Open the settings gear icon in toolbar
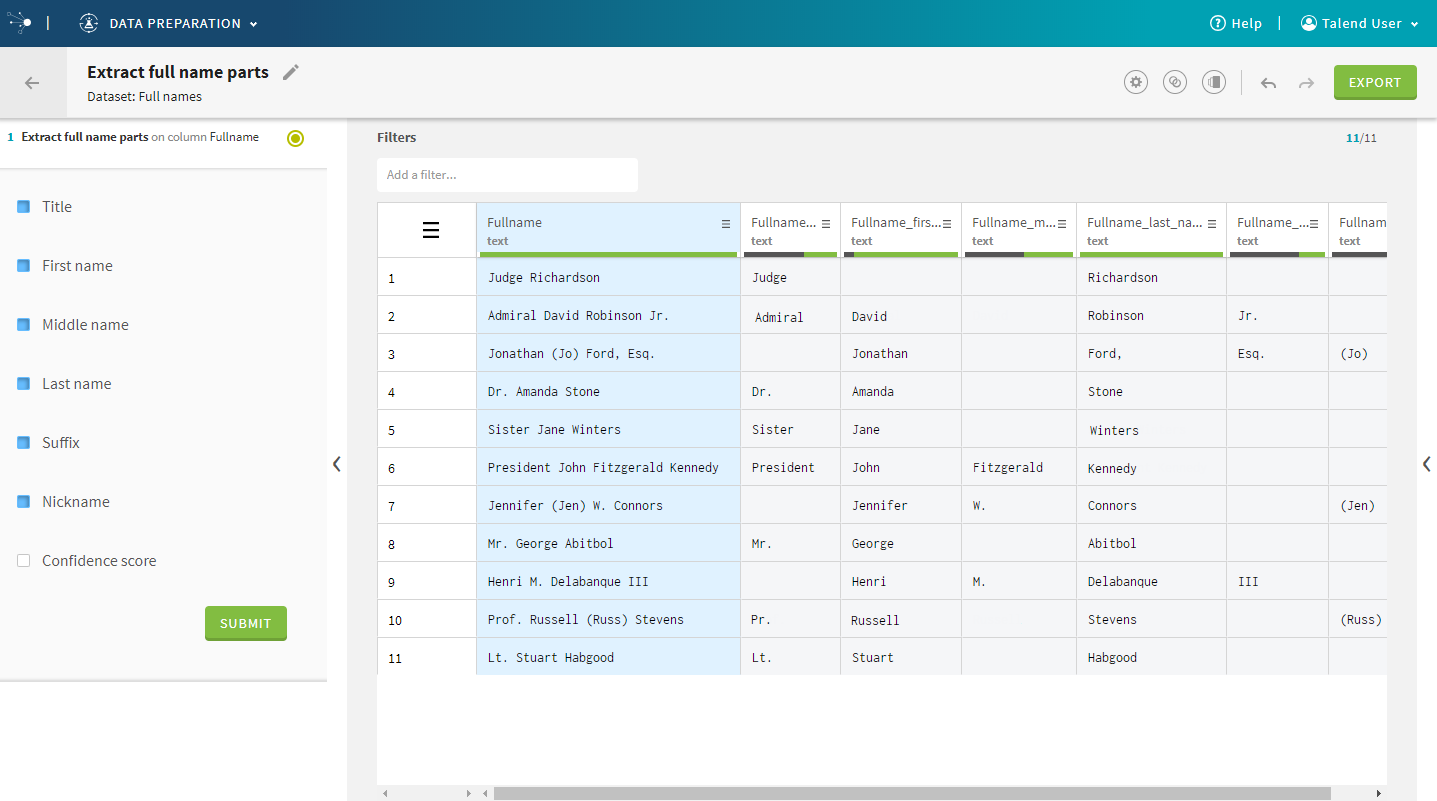Screen dimensions: 1437x801 point(1135,82)
